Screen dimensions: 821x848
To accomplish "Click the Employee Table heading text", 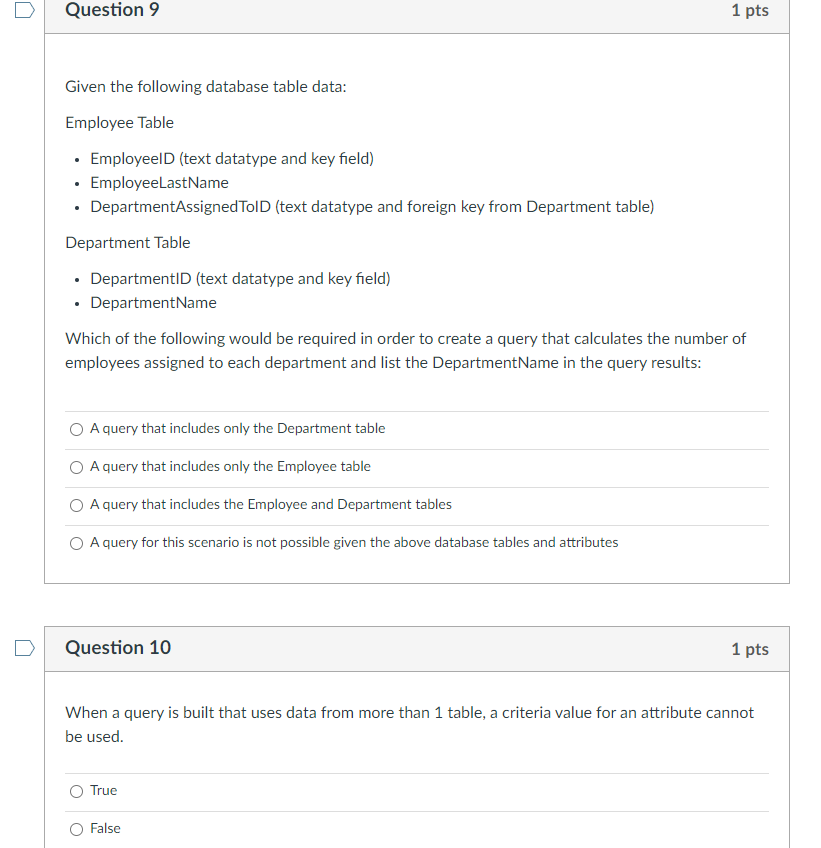I will click(119, 122).
